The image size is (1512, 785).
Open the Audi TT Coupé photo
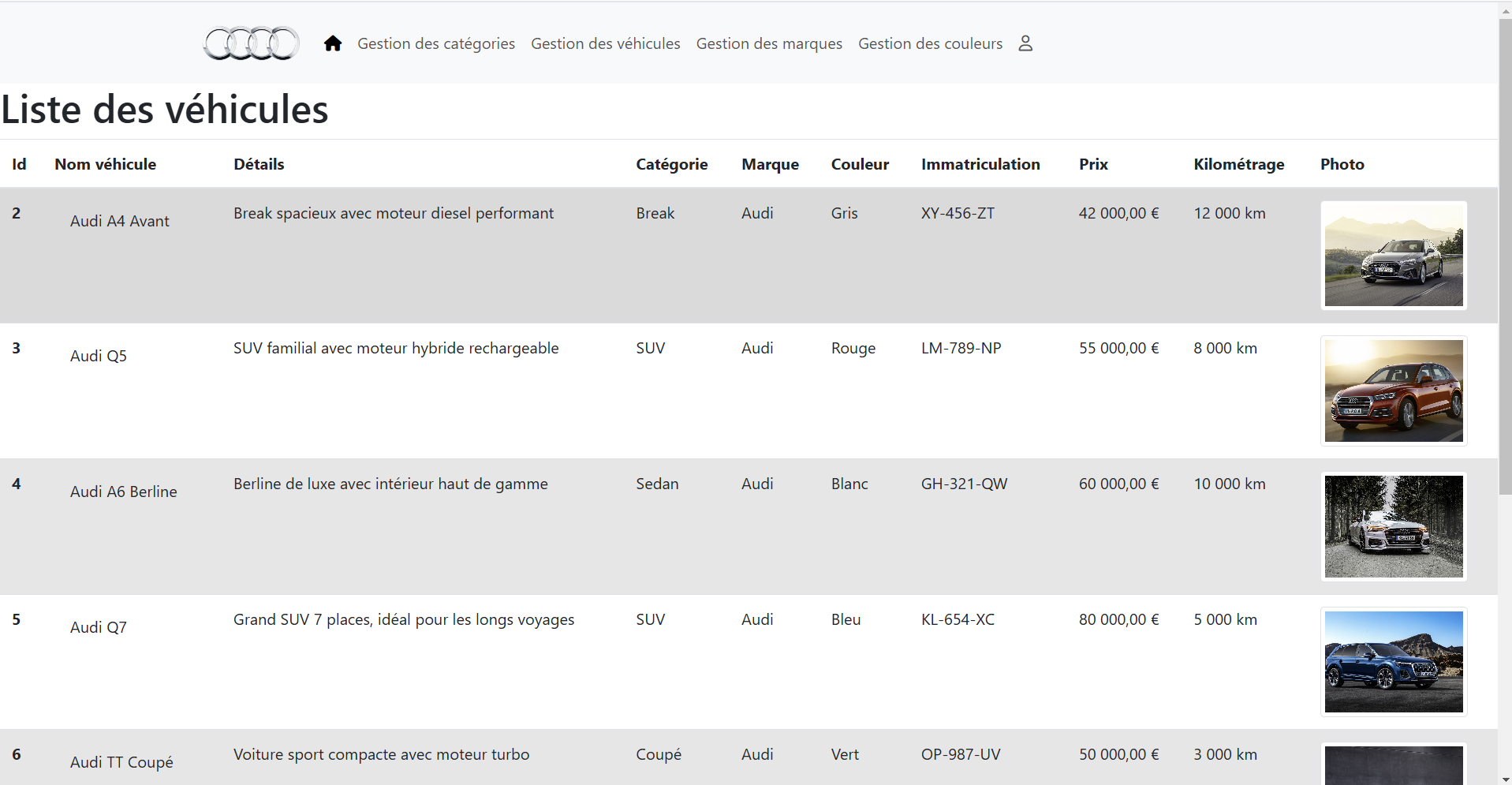tap(1393, 765)
